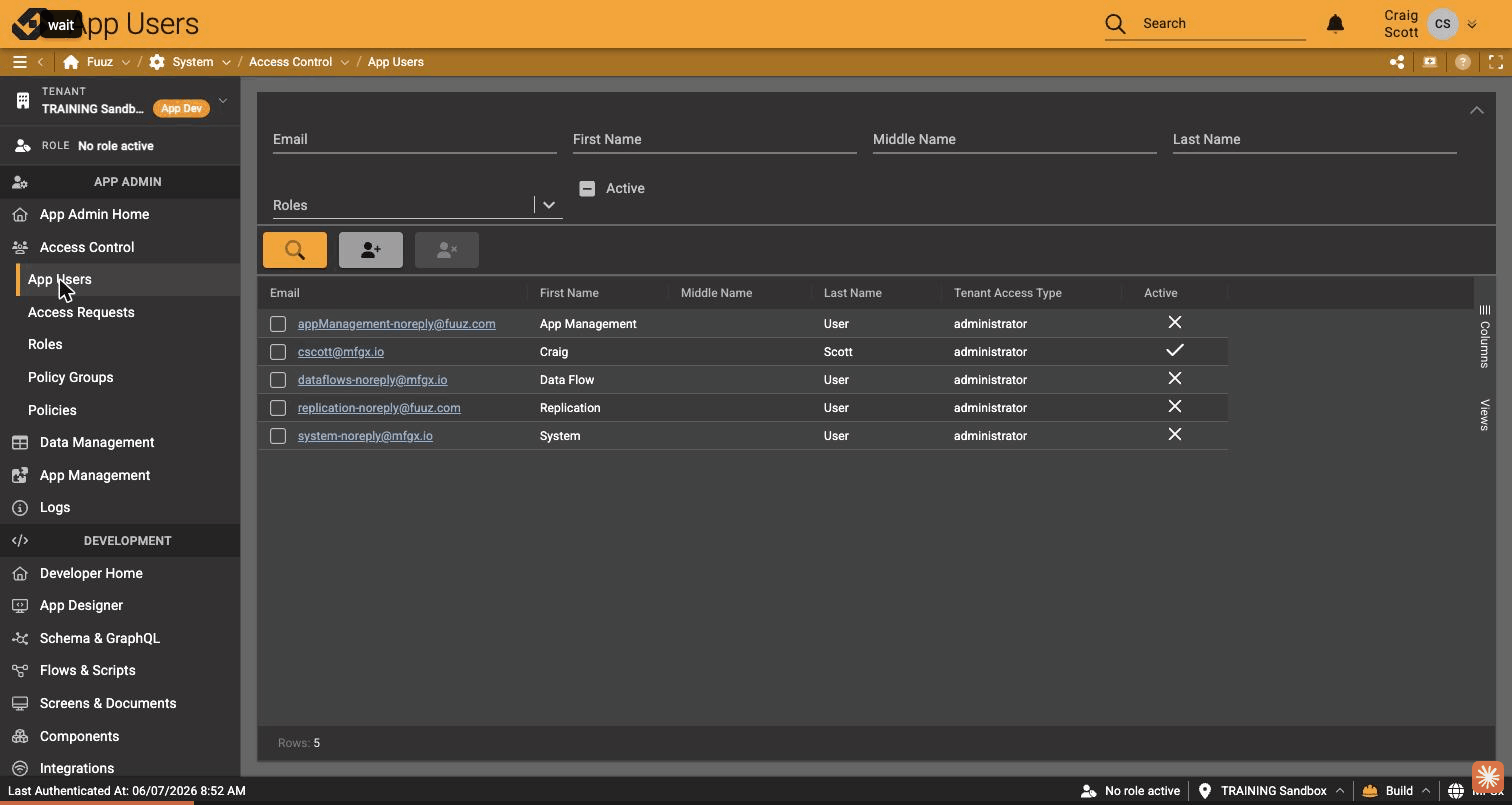The height and width of the screenshot is (805, 1512).
Task: Open the dataflows-noreply@mfgx.io user link
Action: pyautogui.click(x=372, y=380)
